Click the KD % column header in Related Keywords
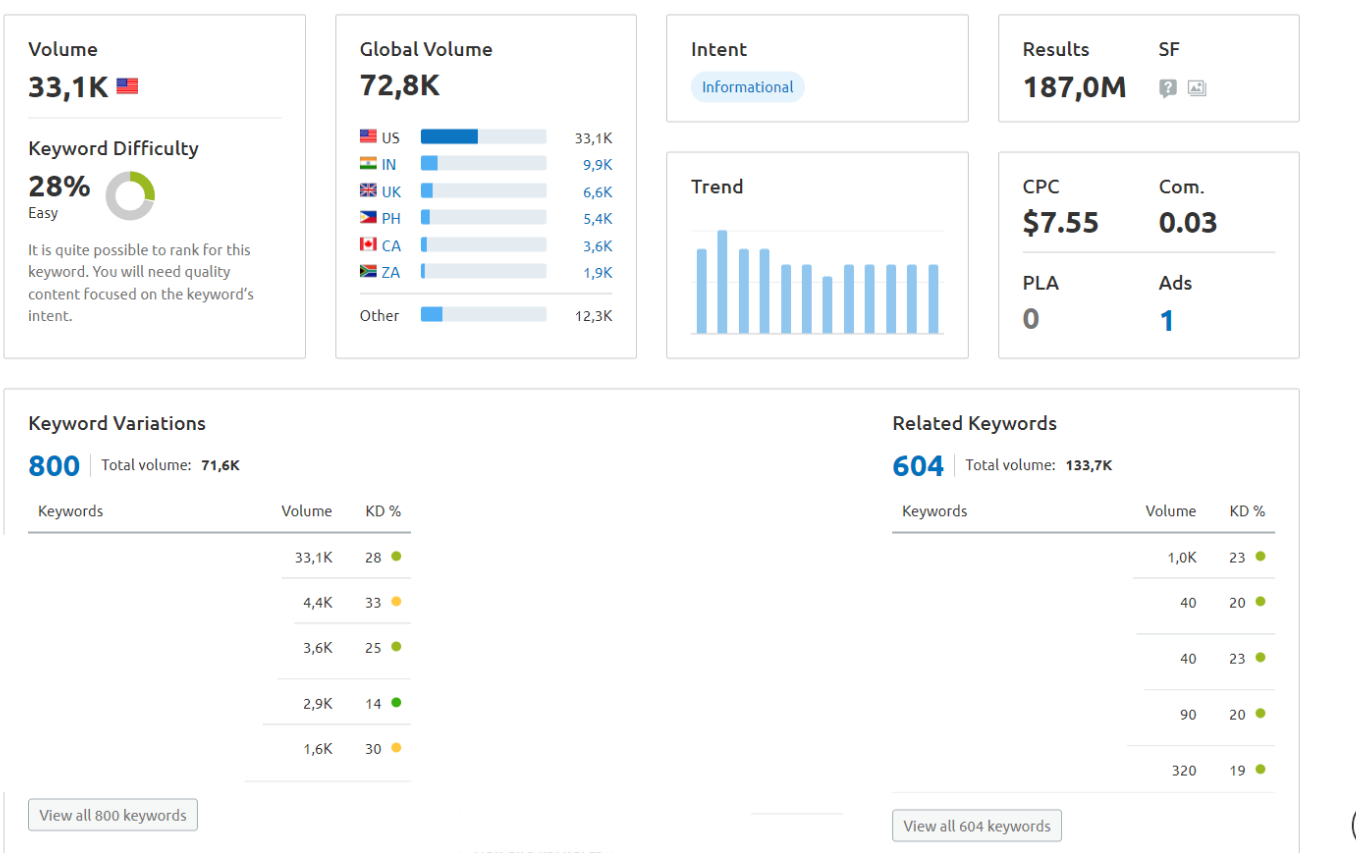Screen dimensions: 1356x853 1247,511
